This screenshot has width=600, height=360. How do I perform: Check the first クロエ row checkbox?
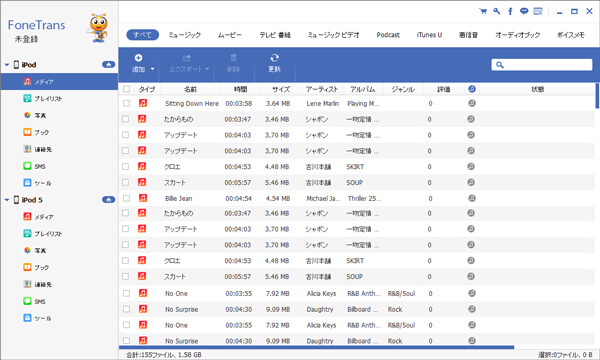point(126,166)
